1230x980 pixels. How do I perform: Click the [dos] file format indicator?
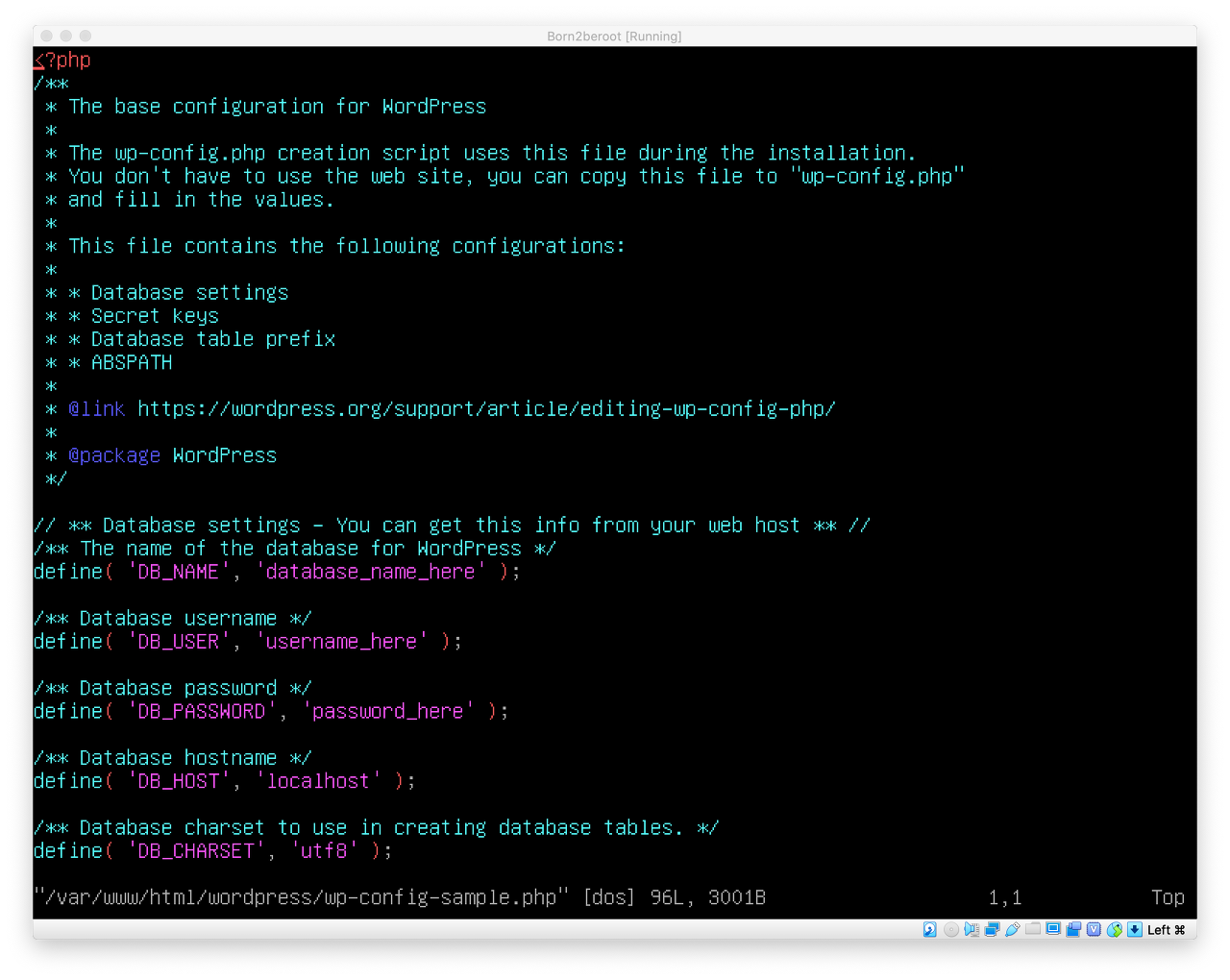pyautogui.click(x=609, y=897)
